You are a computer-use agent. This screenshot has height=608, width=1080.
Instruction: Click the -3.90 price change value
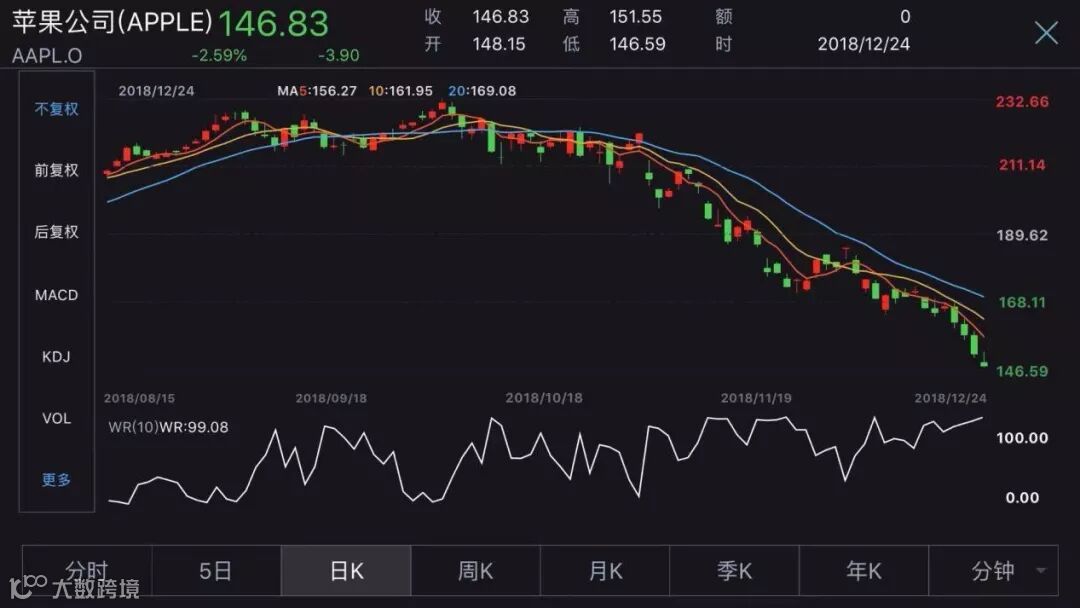pyautogui.click(x=338, y=55)
